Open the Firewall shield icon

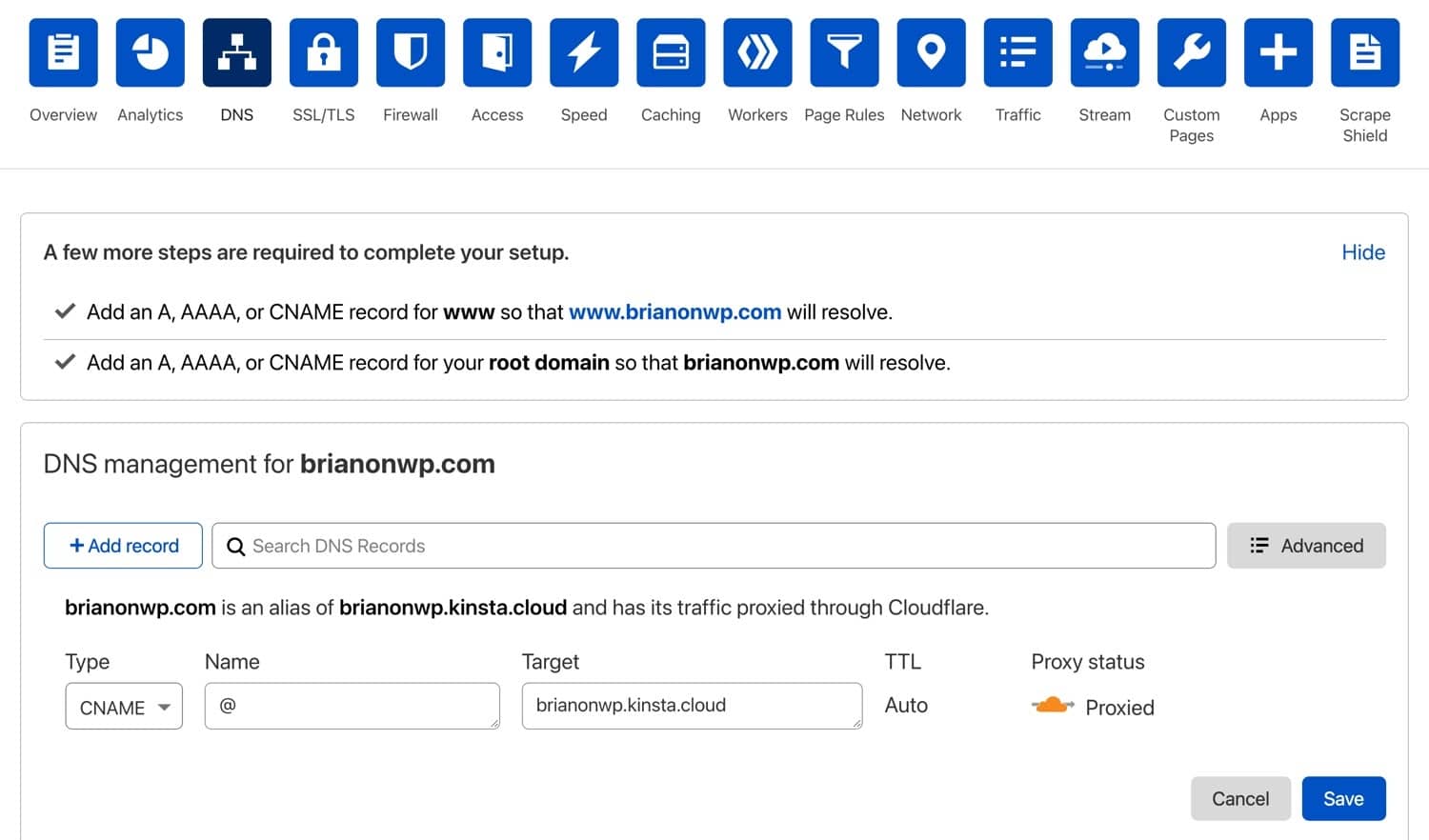point(411,52)
